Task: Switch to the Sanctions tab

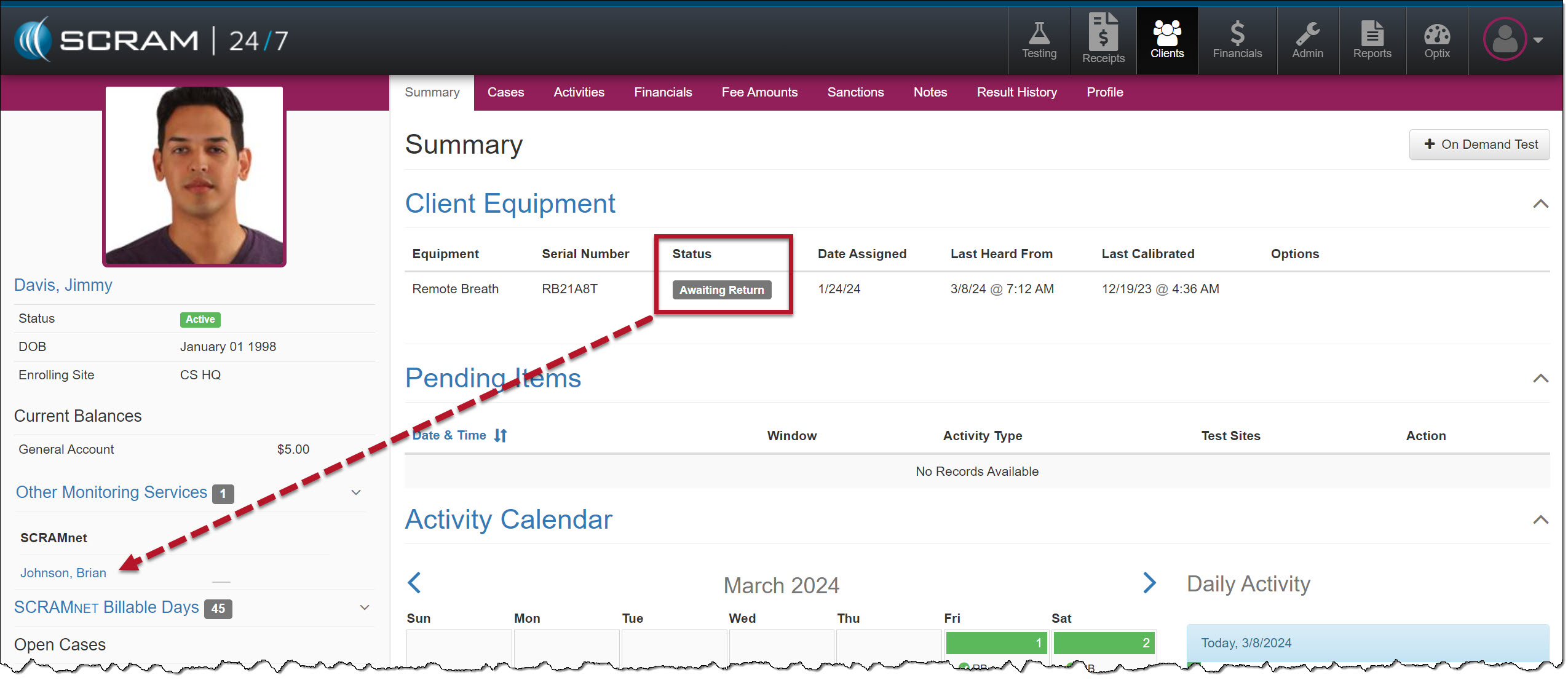Action: pos(855,92)
